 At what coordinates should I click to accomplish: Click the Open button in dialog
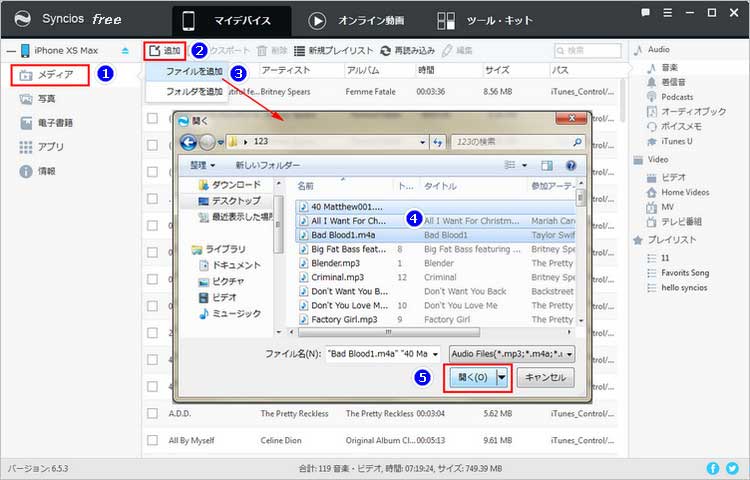click(x=472, y=378)
